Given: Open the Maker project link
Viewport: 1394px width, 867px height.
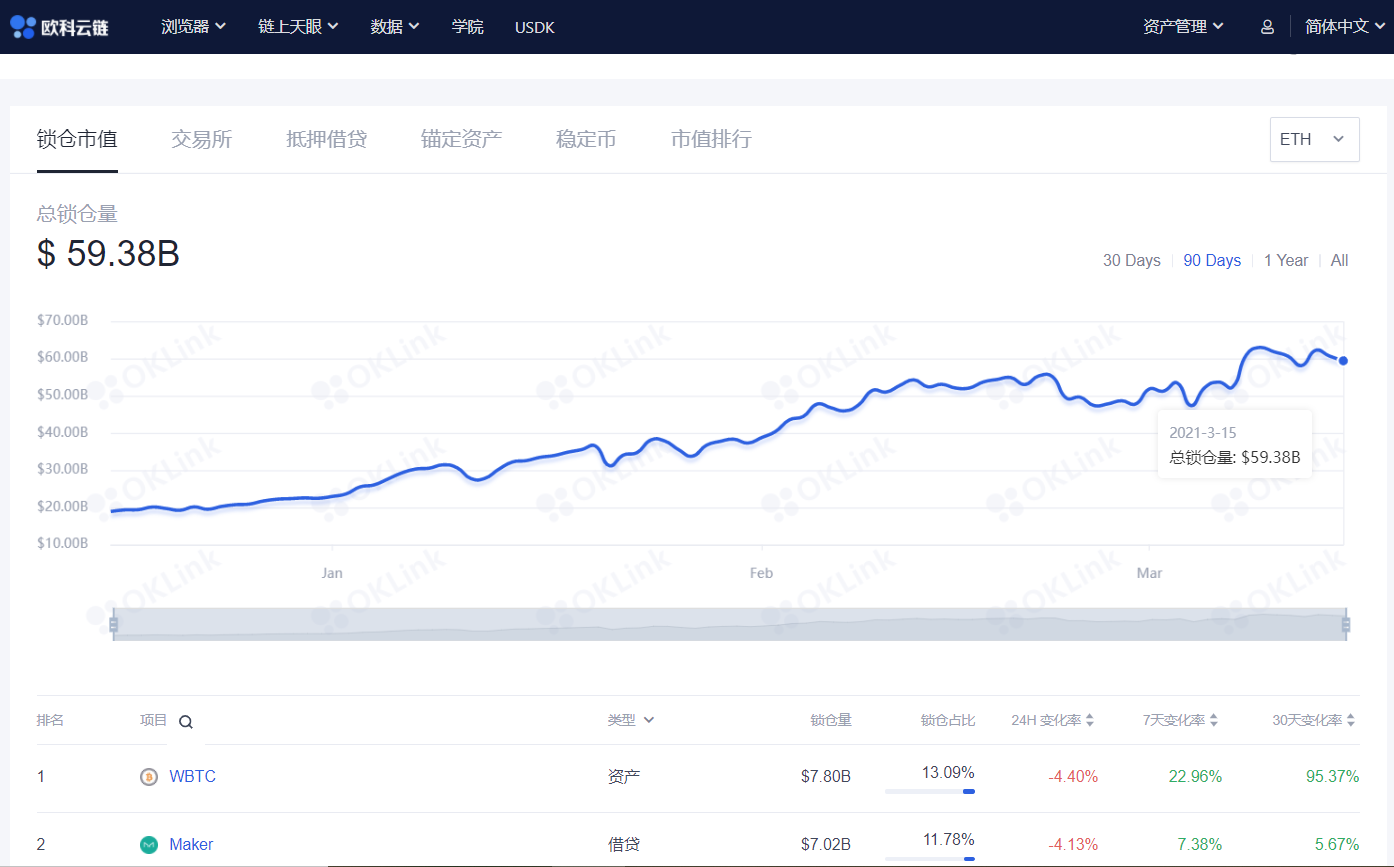Looking at the screenshot, I should [191, 844].
